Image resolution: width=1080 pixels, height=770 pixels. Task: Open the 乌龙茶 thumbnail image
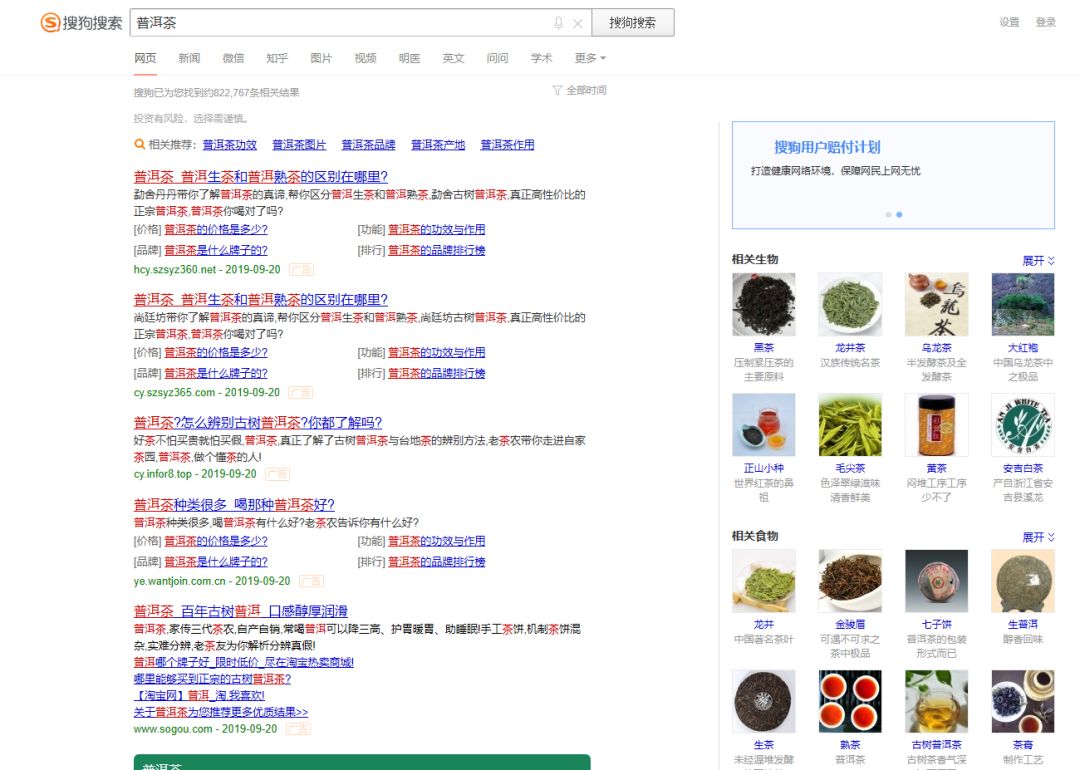coord(936,304)
